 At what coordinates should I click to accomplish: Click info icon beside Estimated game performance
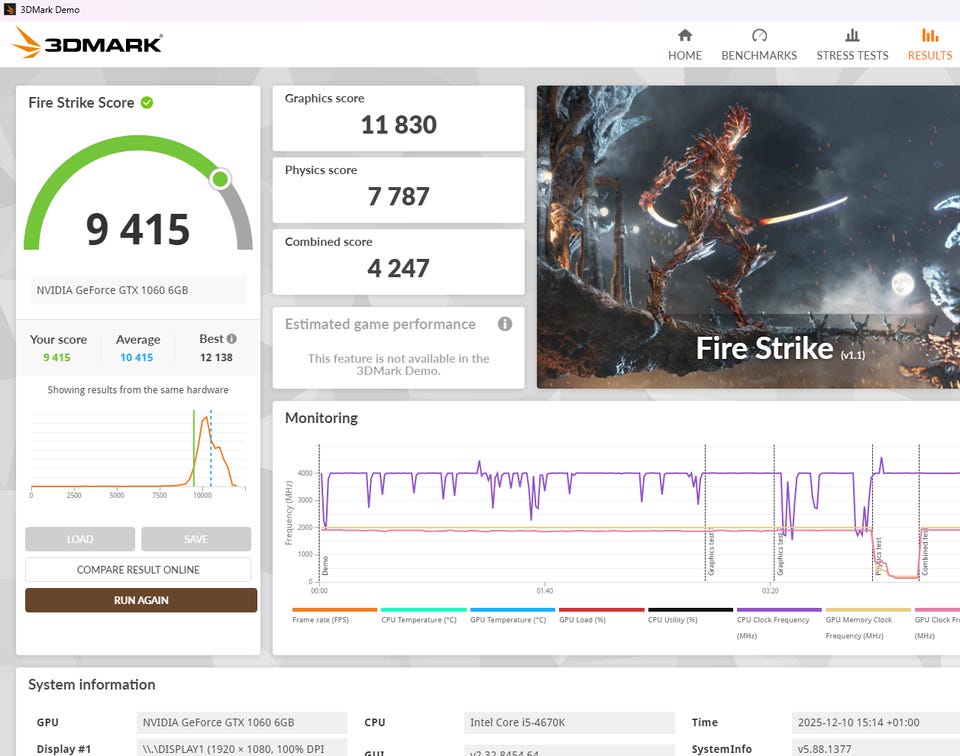click(x=505, y=324)
